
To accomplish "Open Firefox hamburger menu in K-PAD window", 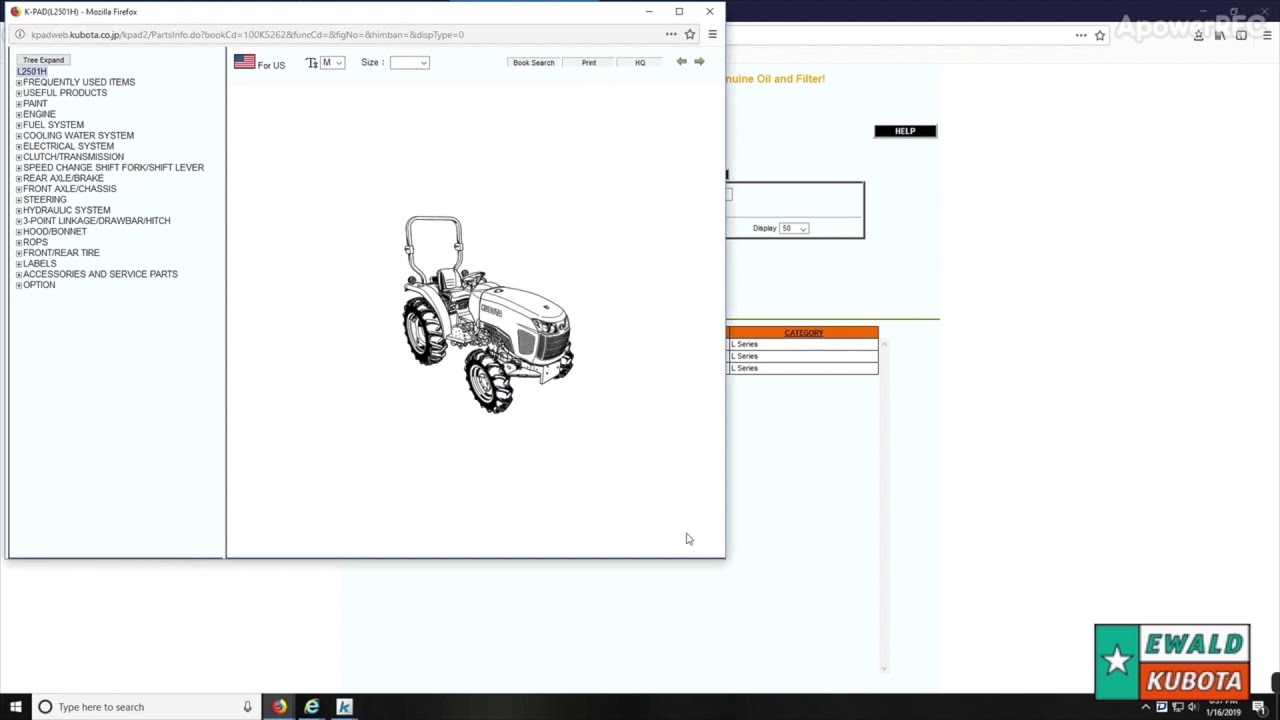I will 712,34.
